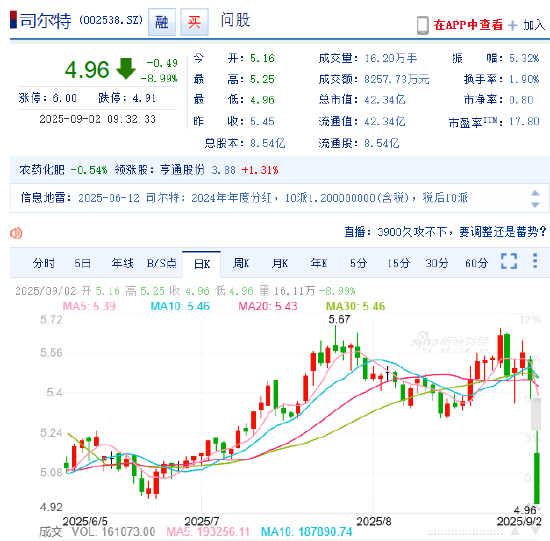Switch to the 30分 chart tab
The width and height of the screenshot is (550, 541).
(x=437, y=263)
